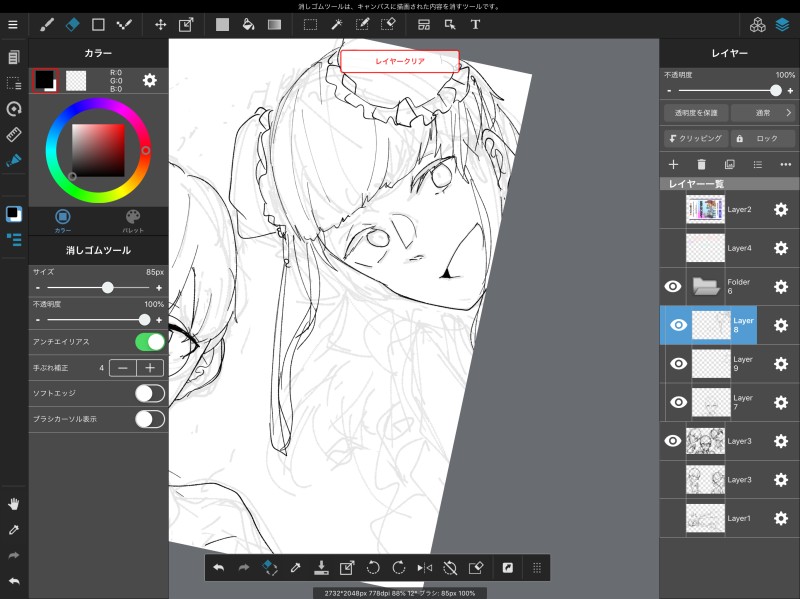This screenshot has height=599, width=800.
Task: Toggle the Anti-aliasing switch off
Action: pyautogui.click(x=150, y=342)
